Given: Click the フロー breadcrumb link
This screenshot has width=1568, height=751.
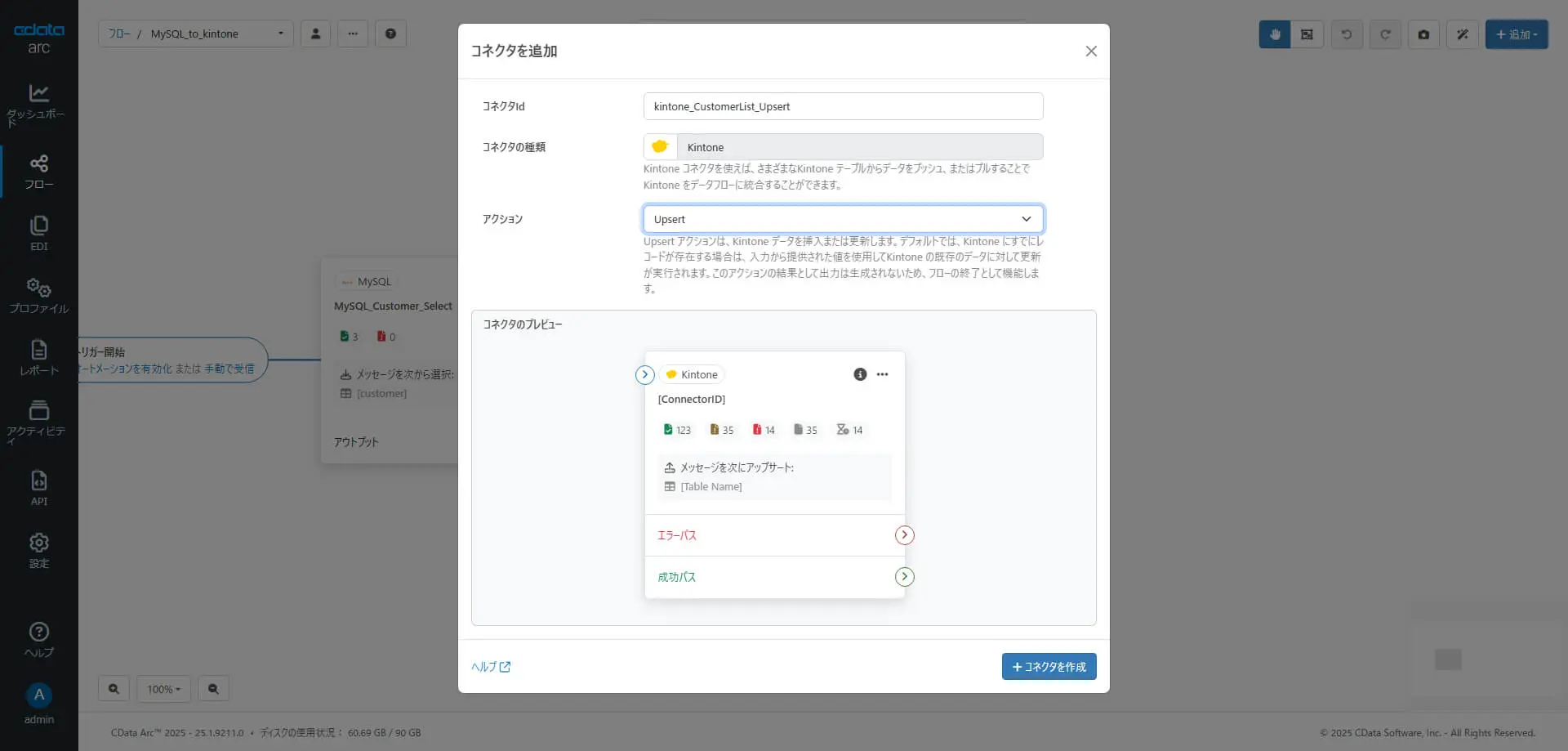Looking at the screenshot, I should pos(119,34).
